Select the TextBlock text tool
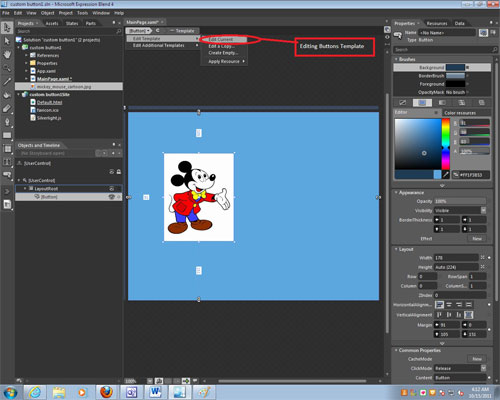Viewport: 500px width, 400px height. pos(7,162)
